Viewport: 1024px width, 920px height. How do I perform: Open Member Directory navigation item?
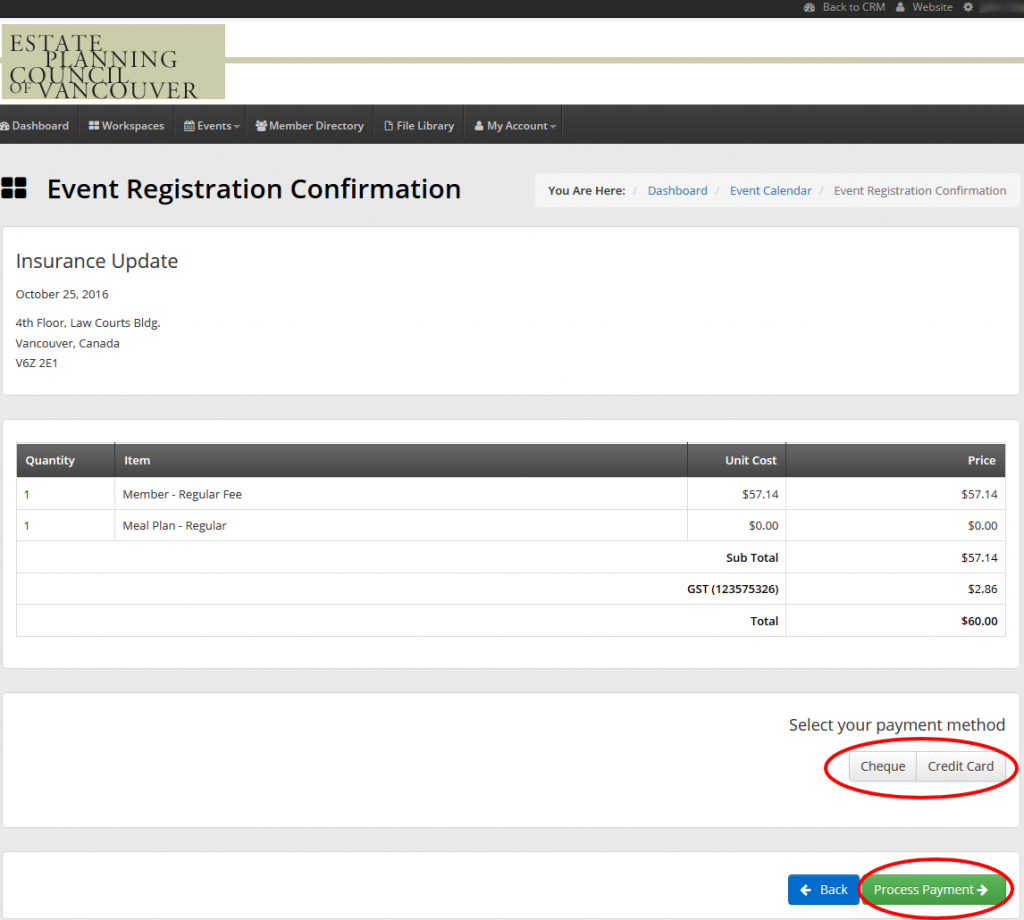(x=310, y=125)
